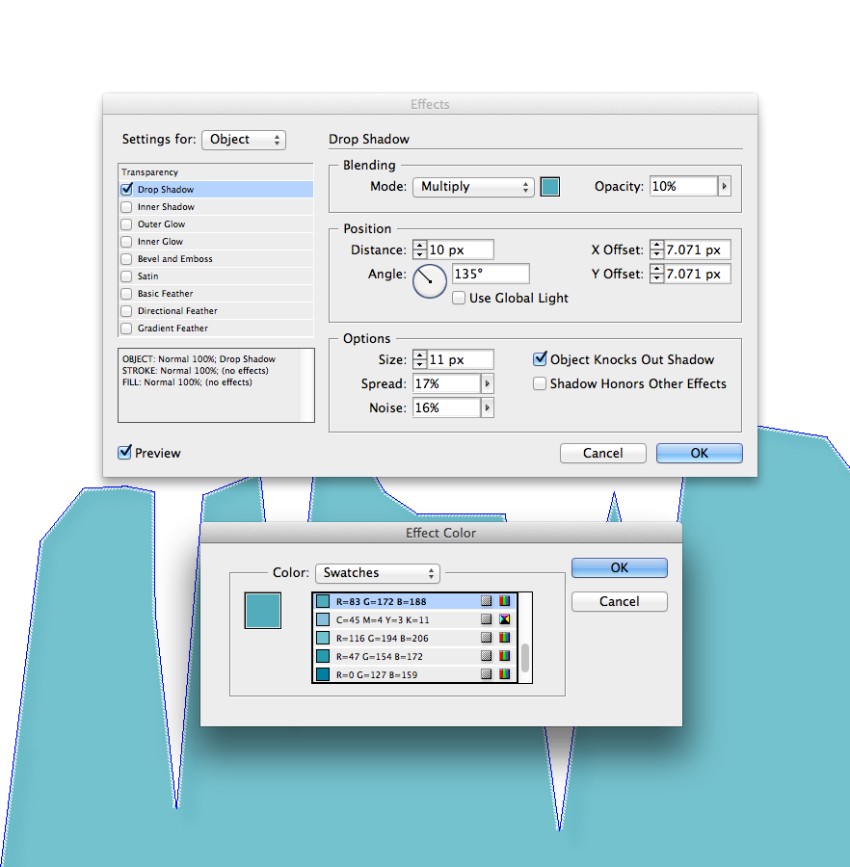Viewport: 850px width, 867px height.
Task: Select Directional Feather in effects list
Action: click(x=216, y=311)
